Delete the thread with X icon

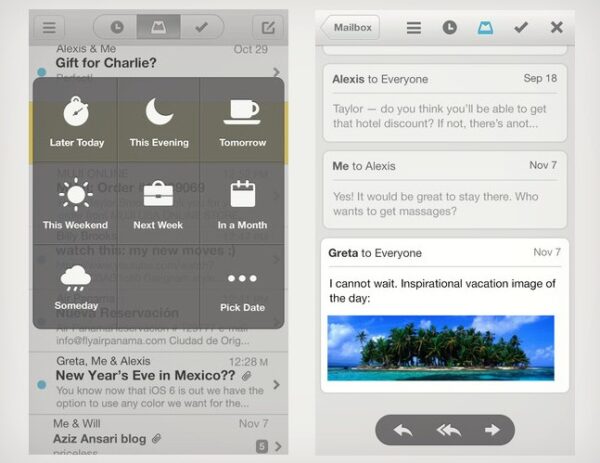[557, 27]
